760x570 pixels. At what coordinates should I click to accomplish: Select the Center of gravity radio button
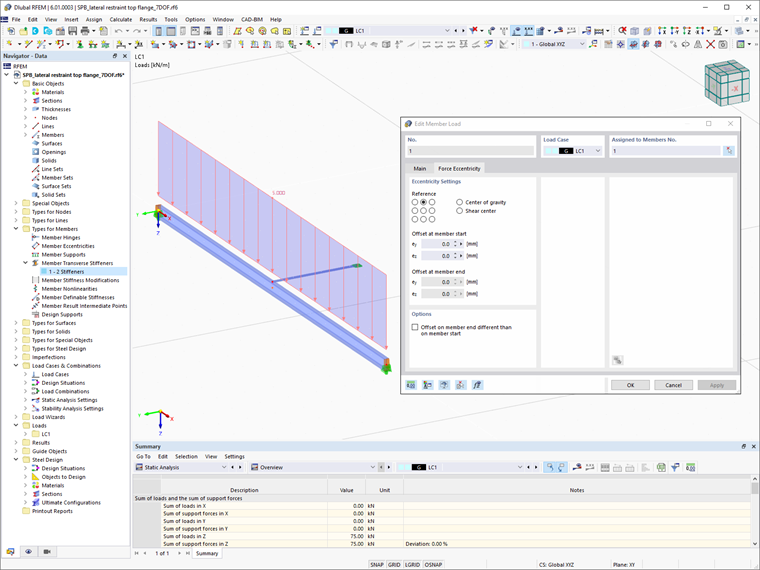pos(459,202)
